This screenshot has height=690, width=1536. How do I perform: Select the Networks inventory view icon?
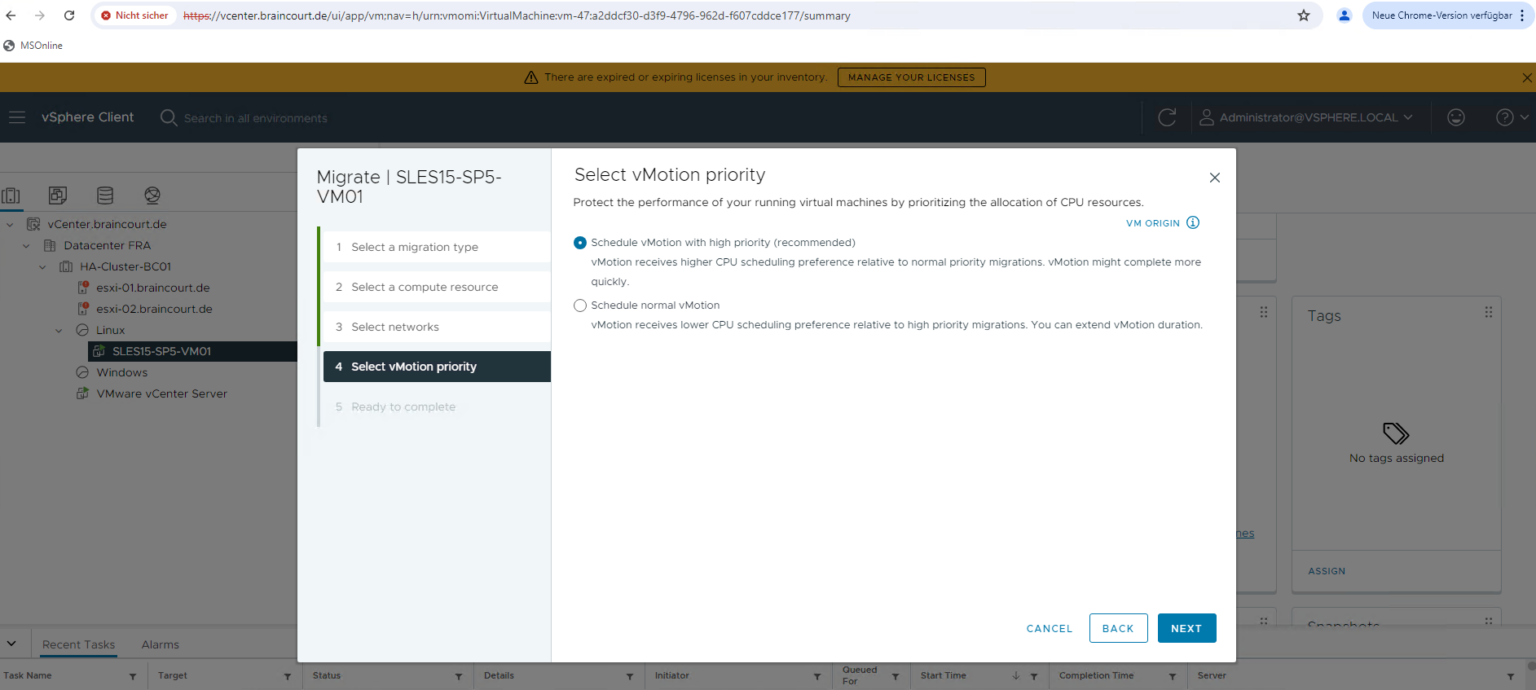pyautogui.click(x=152, y=195)
